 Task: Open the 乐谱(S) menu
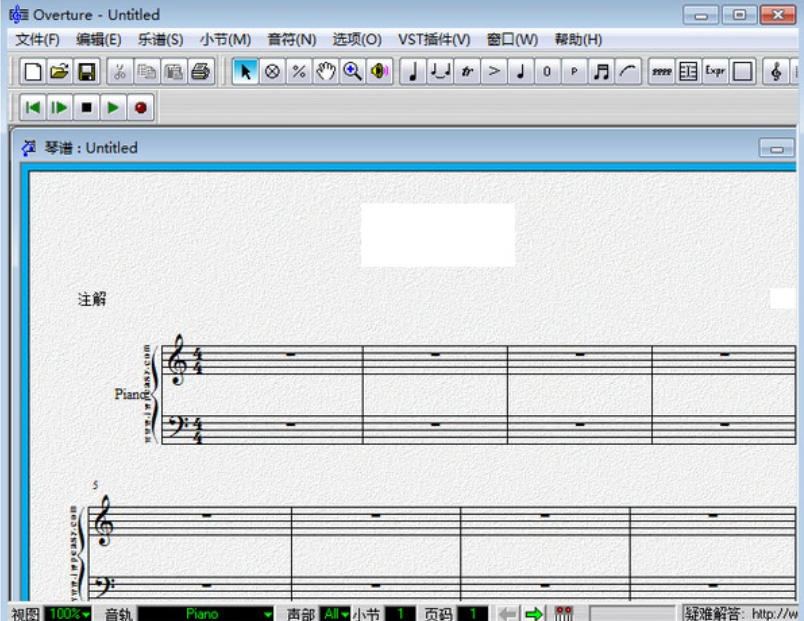coord(160,40)
